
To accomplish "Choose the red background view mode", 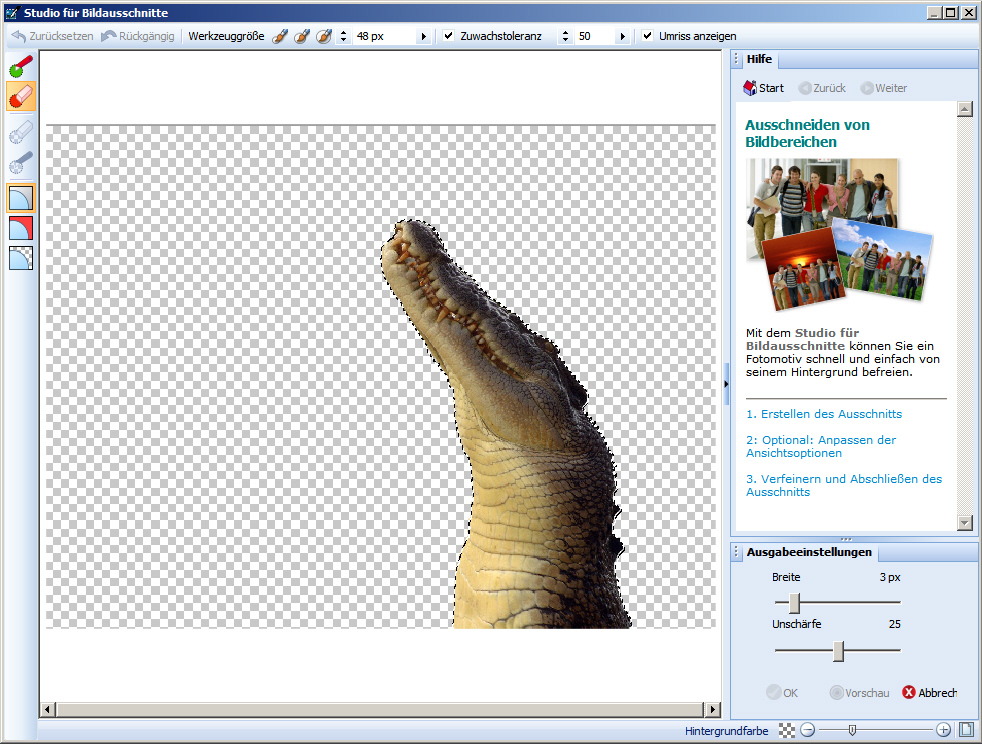I will (21, 228).
